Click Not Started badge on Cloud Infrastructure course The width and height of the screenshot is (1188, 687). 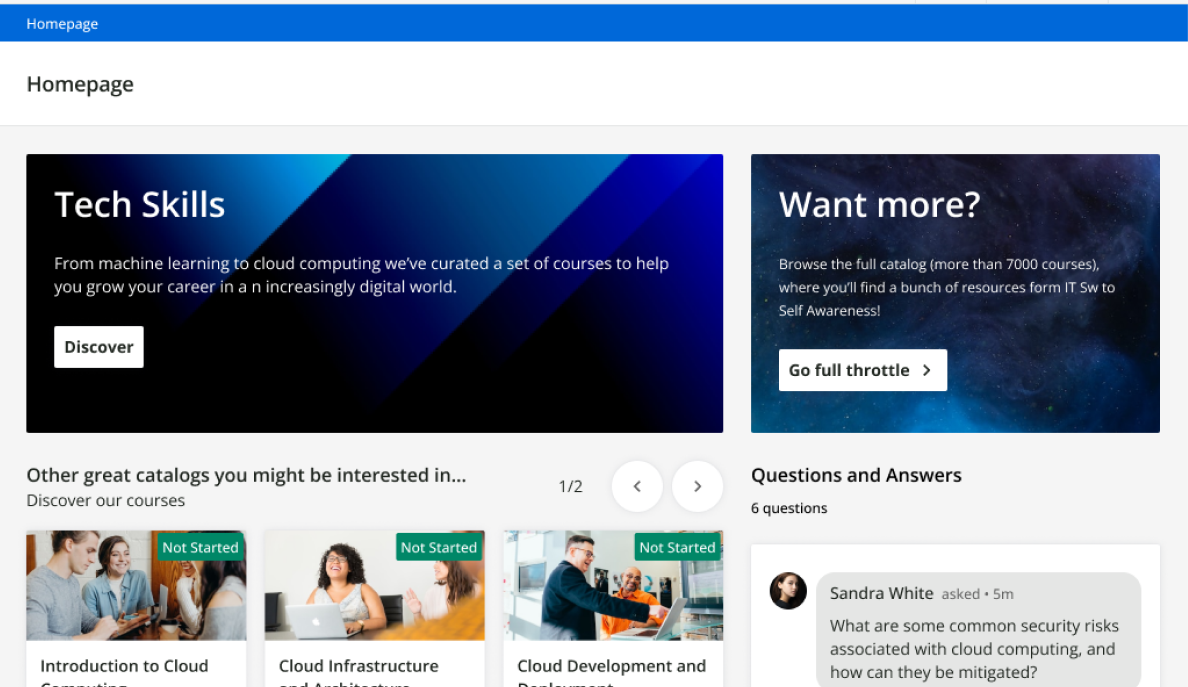click(x=439, y=547)
